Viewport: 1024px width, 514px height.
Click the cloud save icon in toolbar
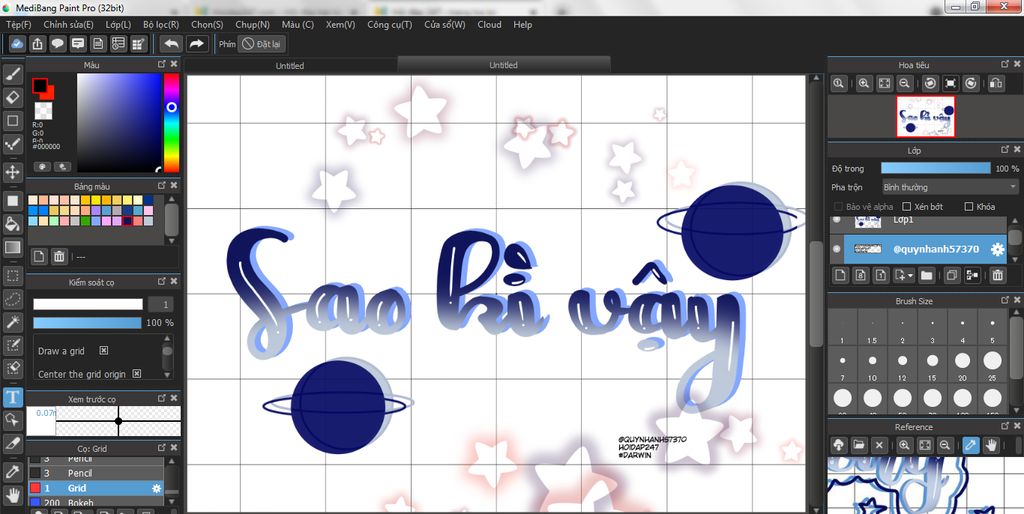click(x=18, y=44)
